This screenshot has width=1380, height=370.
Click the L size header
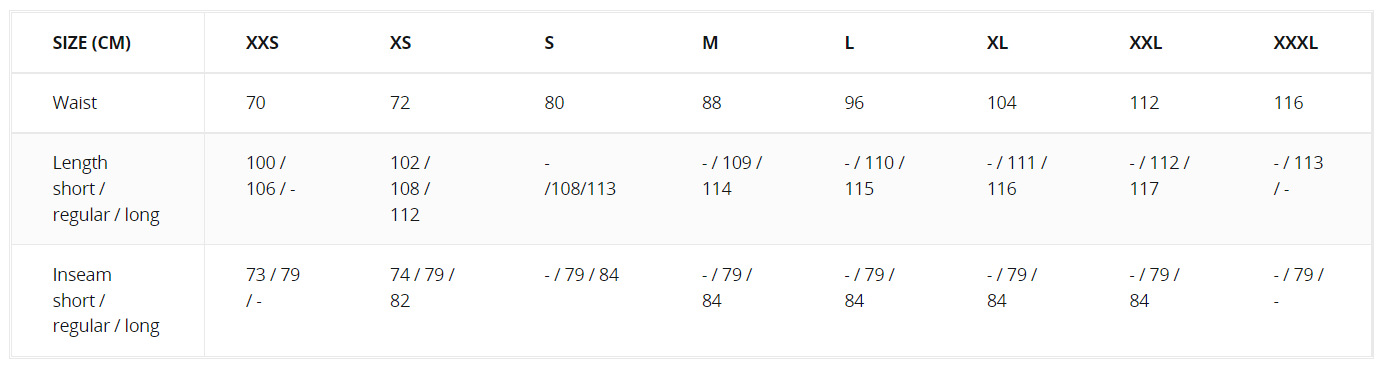[x=849, y=43]
